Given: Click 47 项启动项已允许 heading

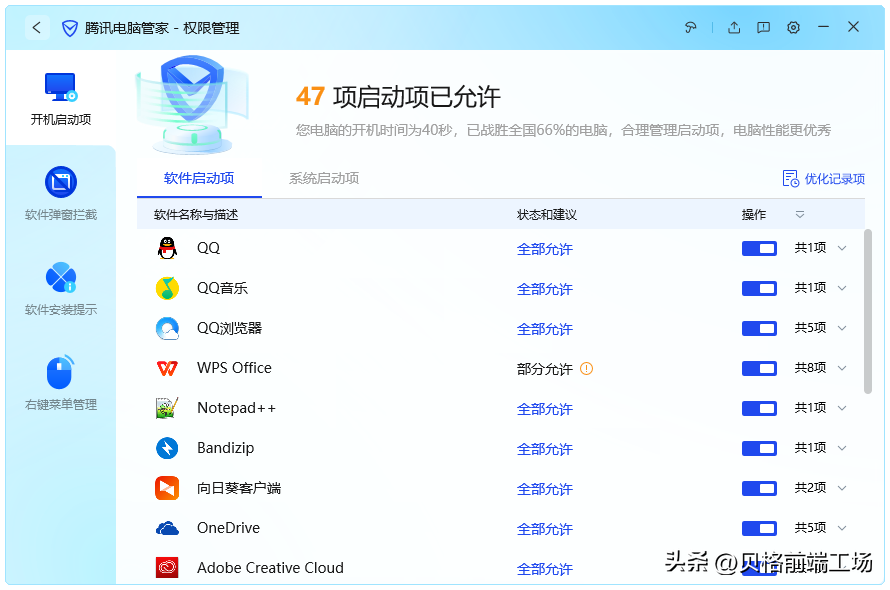Looking at the screenshot, I should 398,97.
